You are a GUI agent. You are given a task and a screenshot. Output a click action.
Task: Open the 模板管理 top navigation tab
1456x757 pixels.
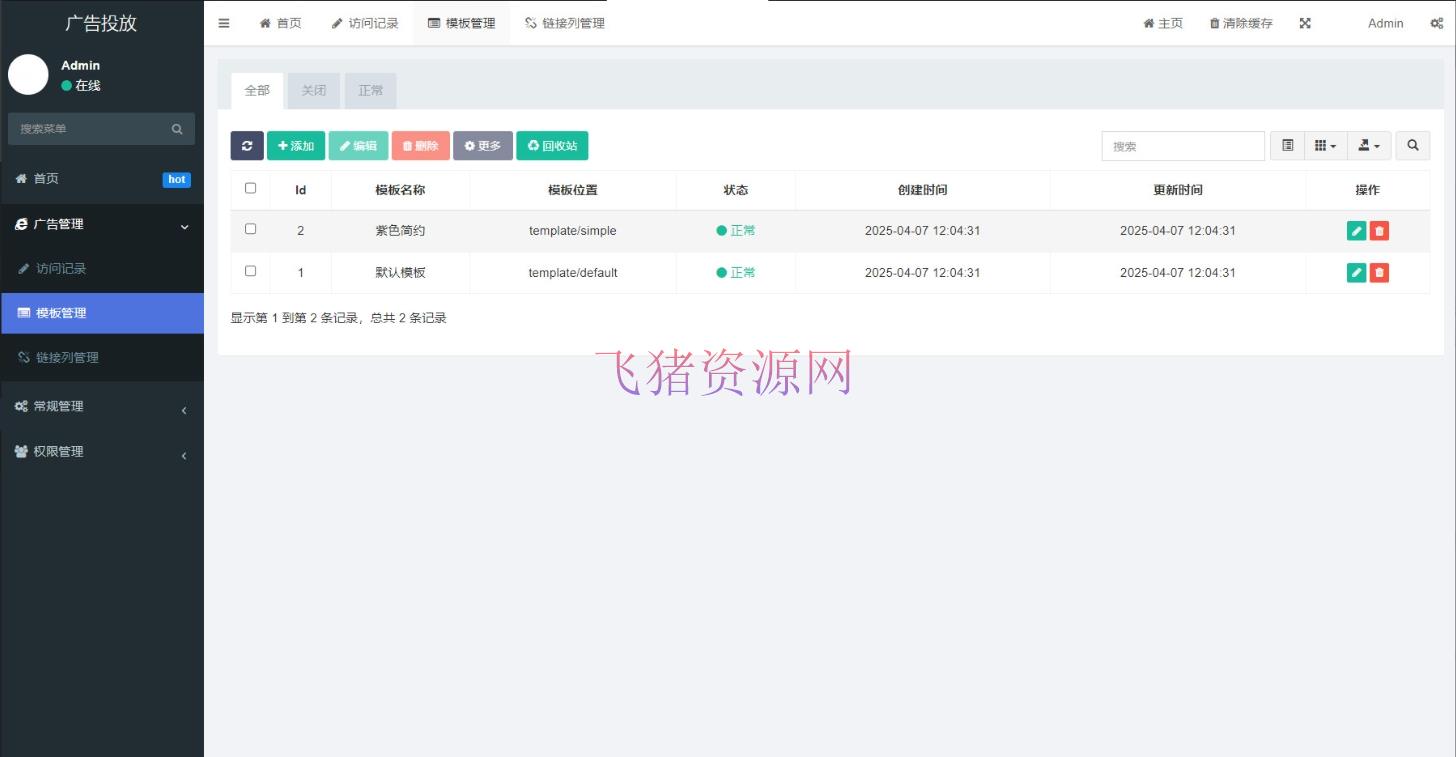point(461,23)
